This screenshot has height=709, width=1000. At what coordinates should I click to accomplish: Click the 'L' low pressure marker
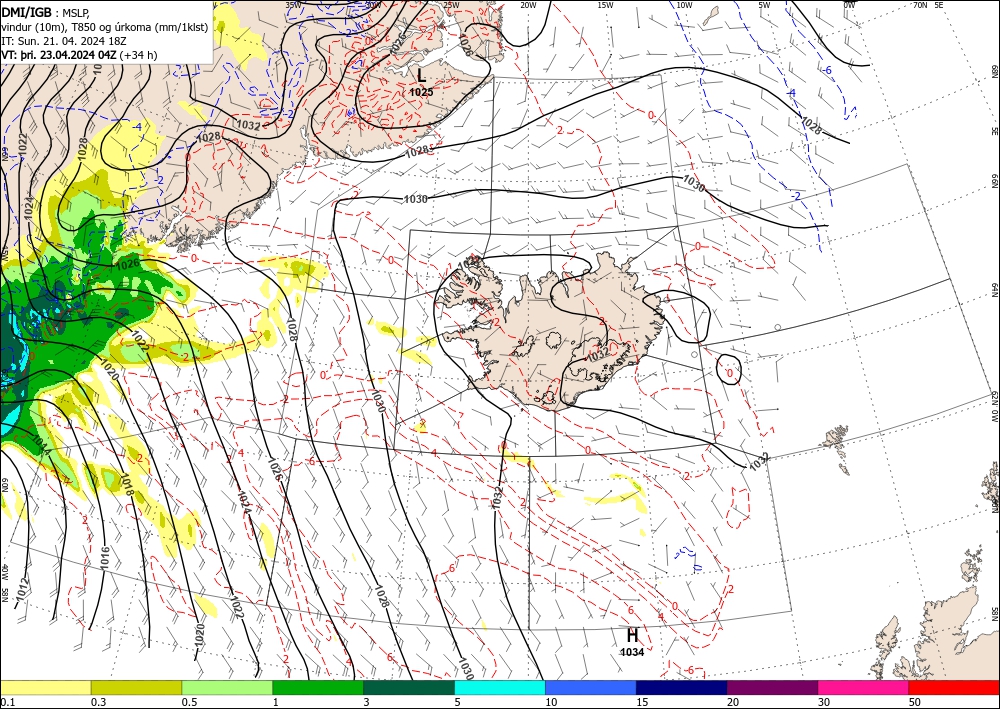point(422,76)
